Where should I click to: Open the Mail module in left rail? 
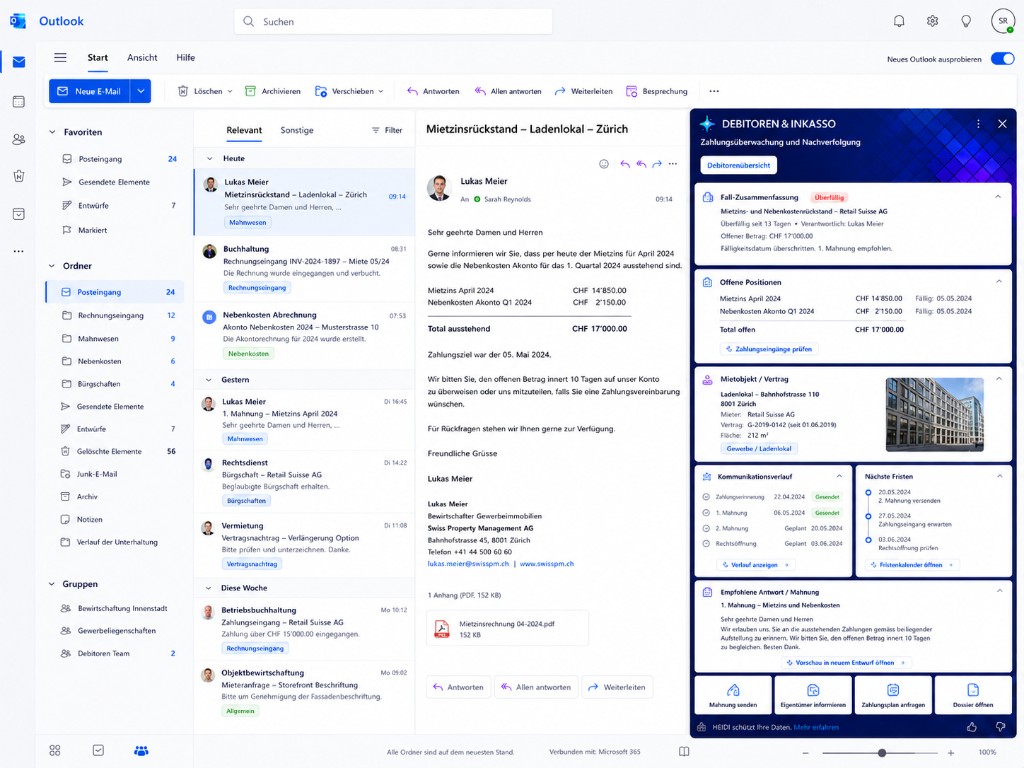pos(19,62)
